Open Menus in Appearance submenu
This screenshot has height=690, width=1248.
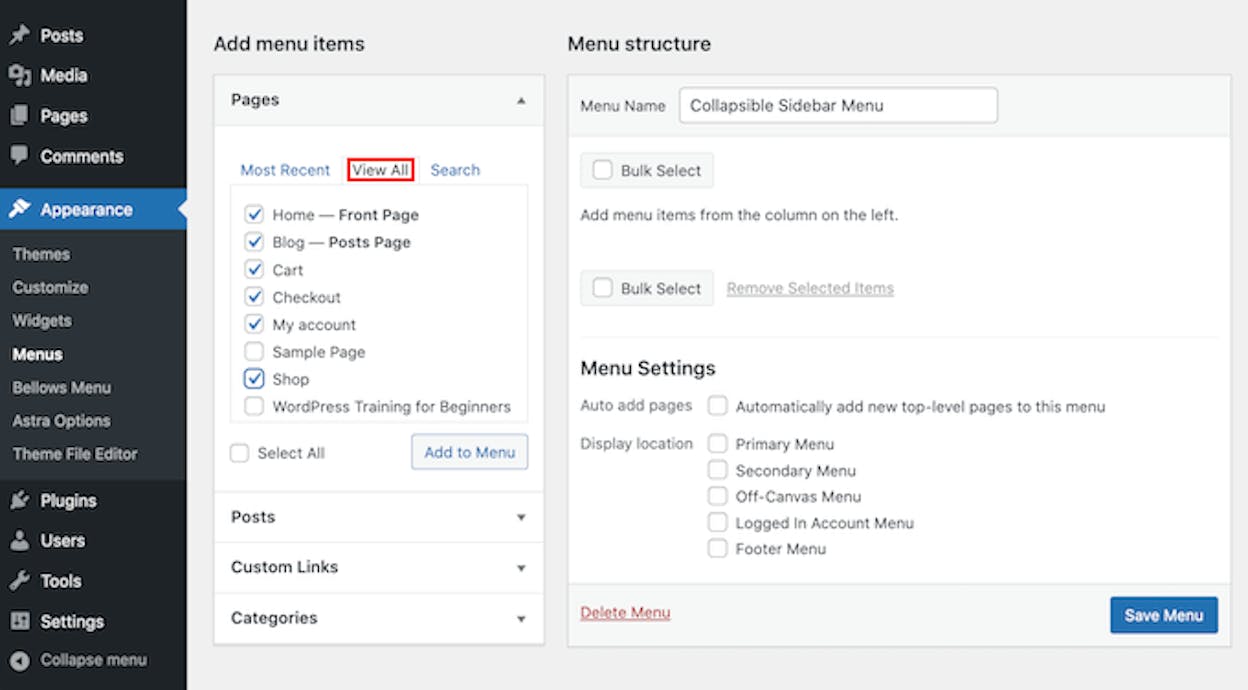pos(37,354)
